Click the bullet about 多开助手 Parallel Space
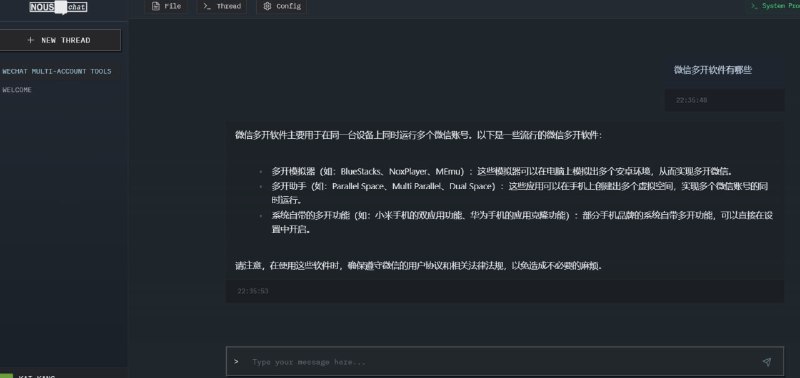This screenshot has width=800, height=378. [x=519, y=193]
